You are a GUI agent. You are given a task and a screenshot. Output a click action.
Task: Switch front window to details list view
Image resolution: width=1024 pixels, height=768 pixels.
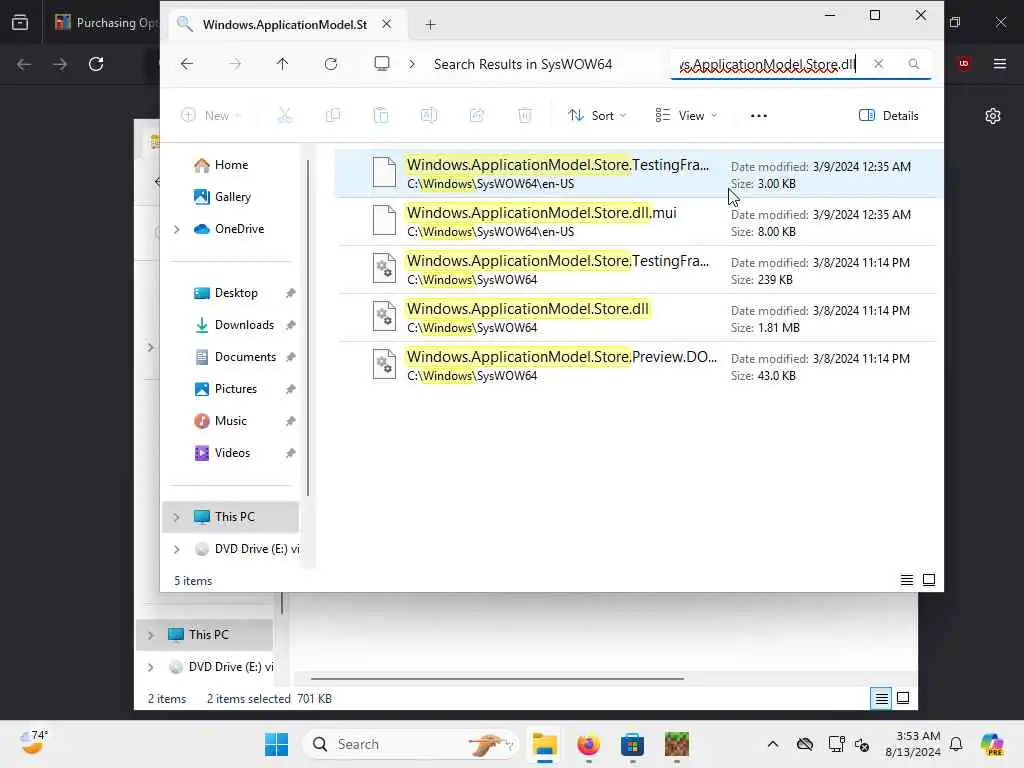(906, 580)
